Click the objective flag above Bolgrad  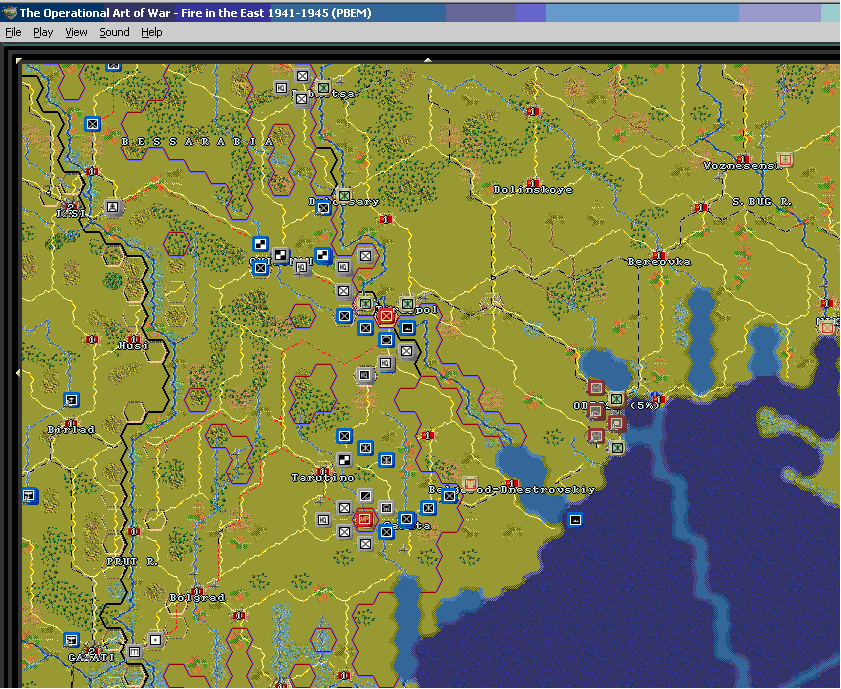tap(197, 591)
